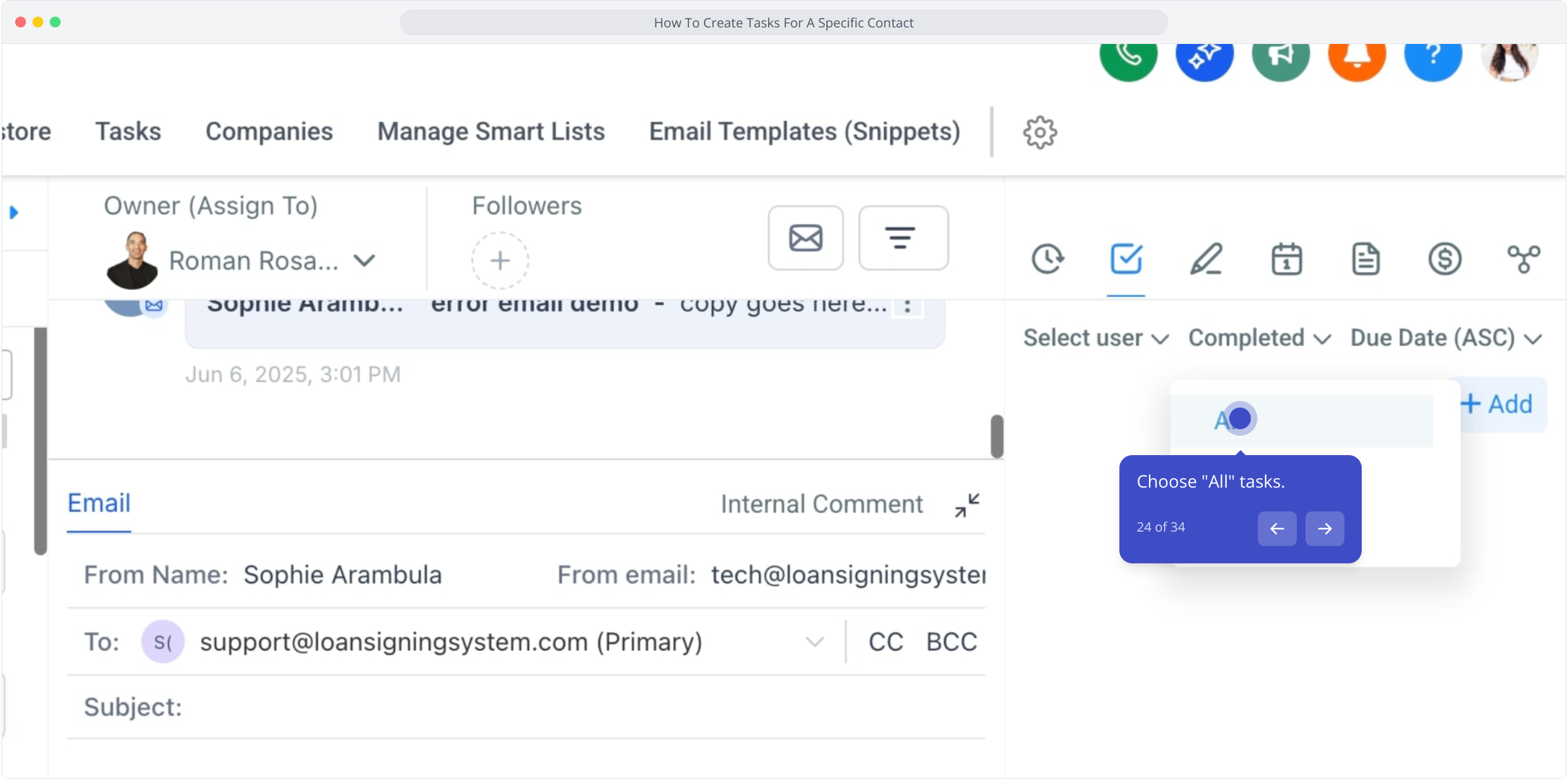The height and width of the screenshot is (779, 1568).
Task: Click the from email tech@loansigningsystem address
Action: point(848,575)
